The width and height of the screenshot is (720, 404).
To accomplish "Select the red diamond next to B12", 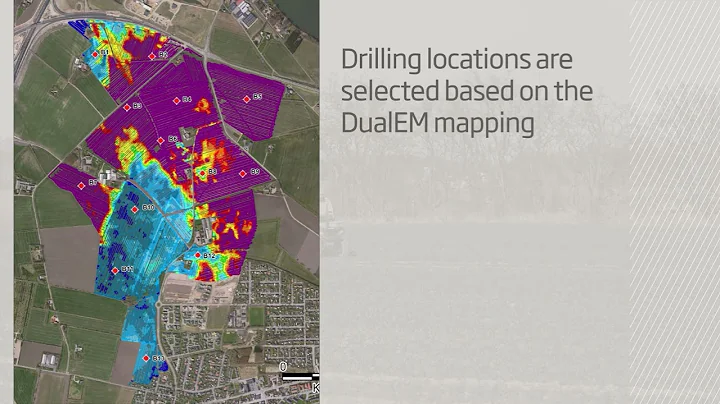I will (198, 255).
